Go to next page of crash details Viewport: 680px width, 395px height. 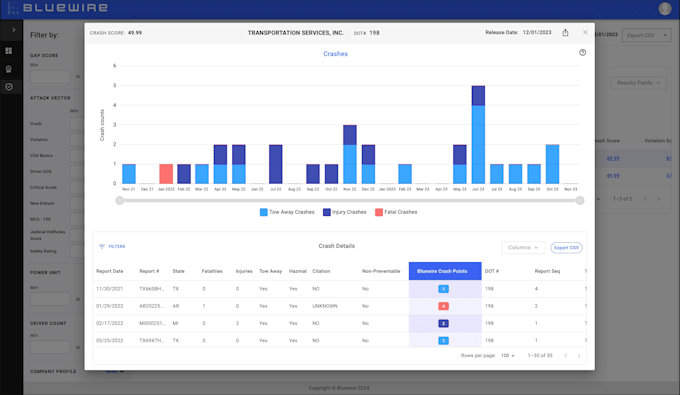tap(579, 356)
